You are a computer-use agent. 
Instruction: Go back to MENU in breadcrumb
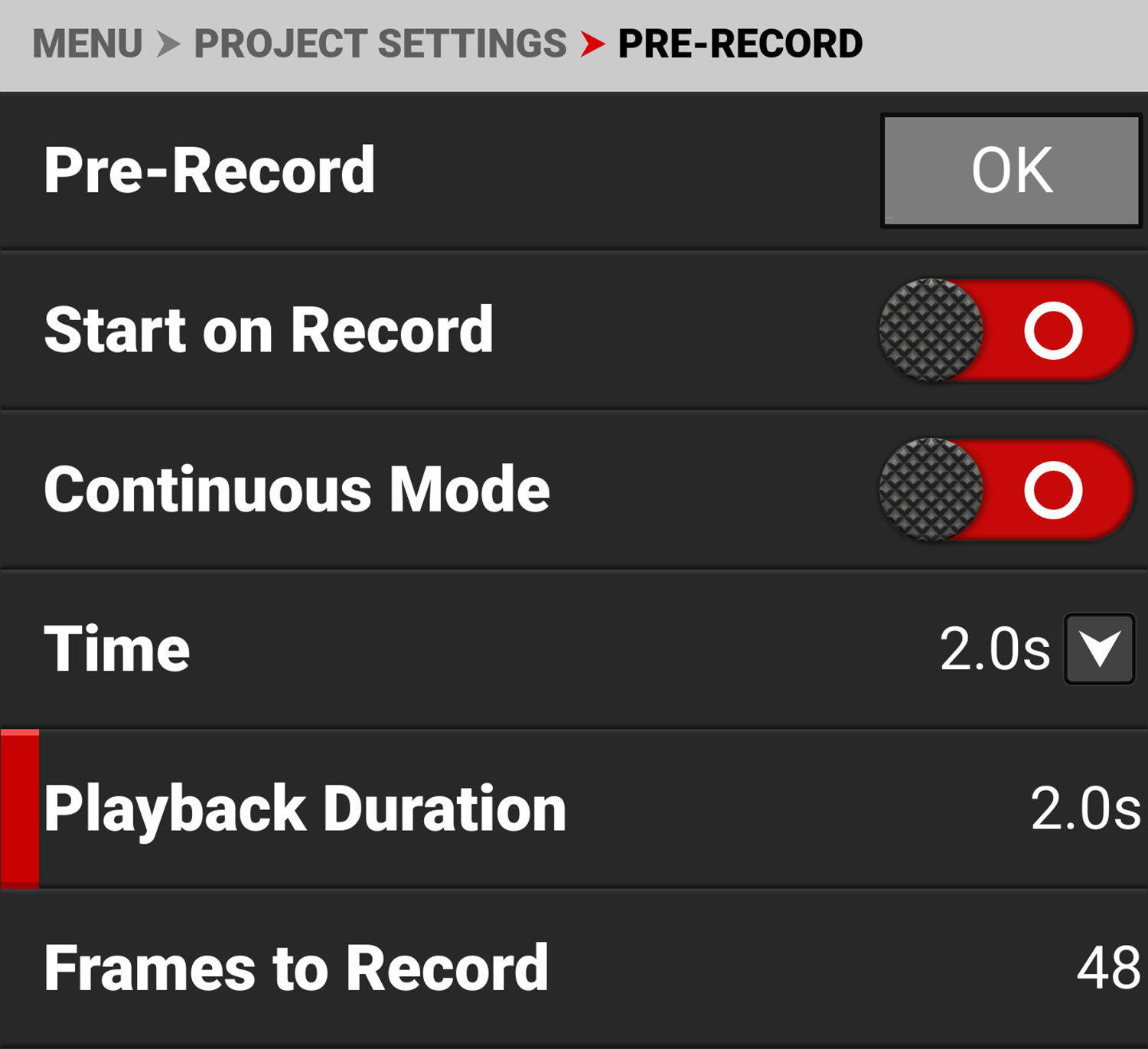(x=87, y=44)
